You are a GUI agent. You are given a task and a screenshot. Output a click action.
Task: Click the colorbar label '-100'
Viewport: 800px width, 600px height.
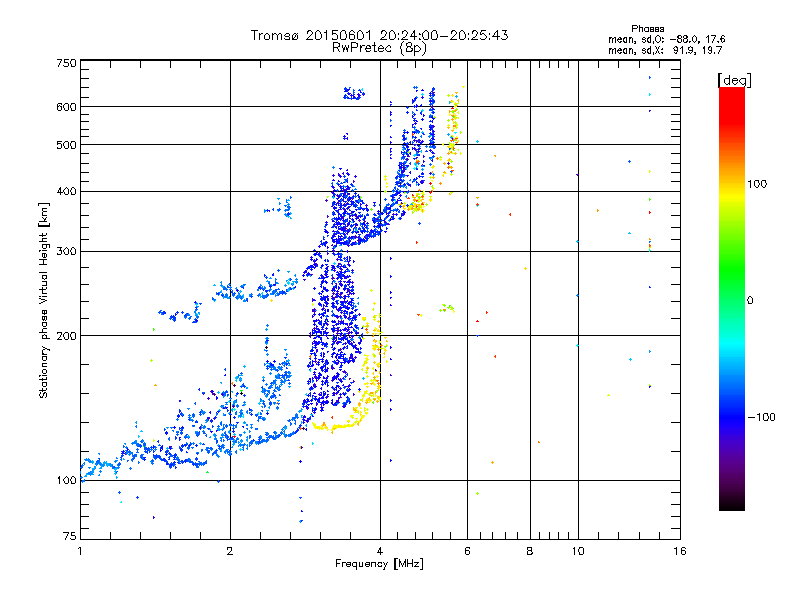point(761,417)
